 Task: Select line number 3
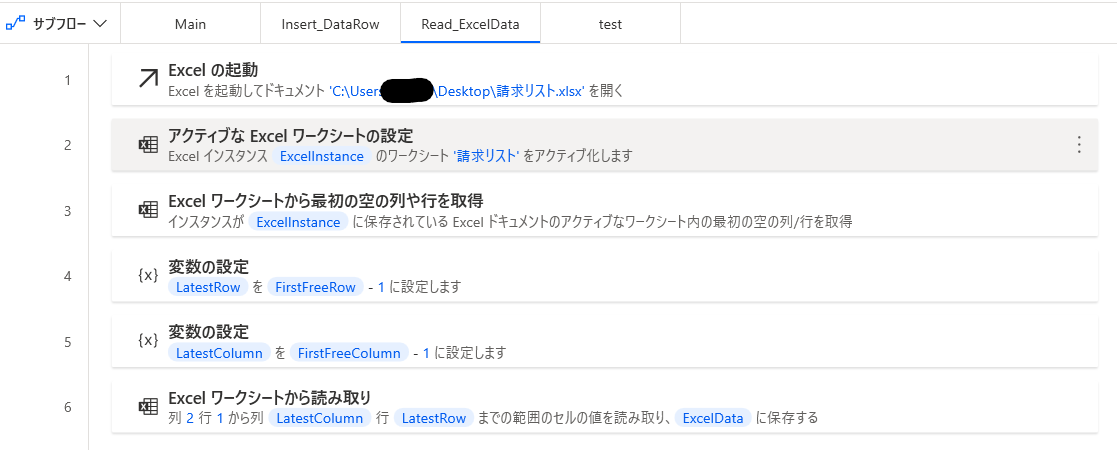(x=67, y=211)
